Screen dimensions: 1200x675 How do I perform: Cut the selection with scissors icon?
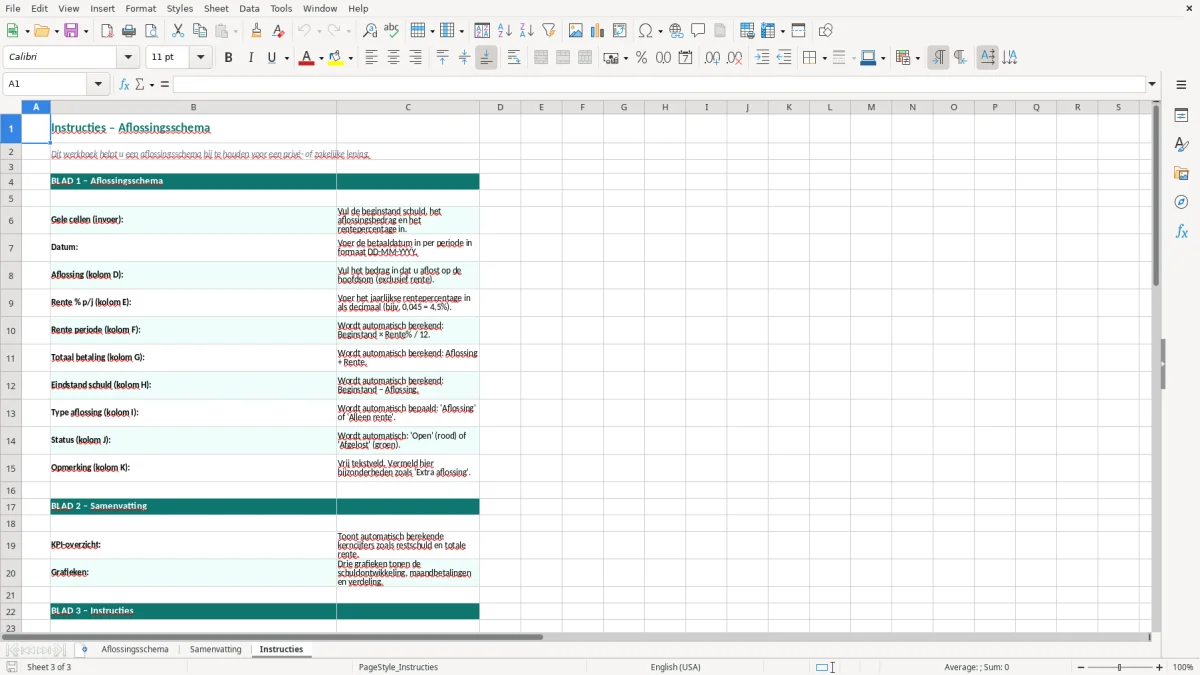click(178, 31)
